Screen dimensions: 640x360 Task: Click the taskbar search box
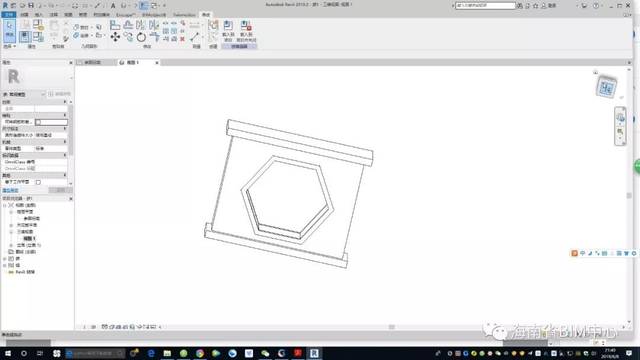pos(95,353)
